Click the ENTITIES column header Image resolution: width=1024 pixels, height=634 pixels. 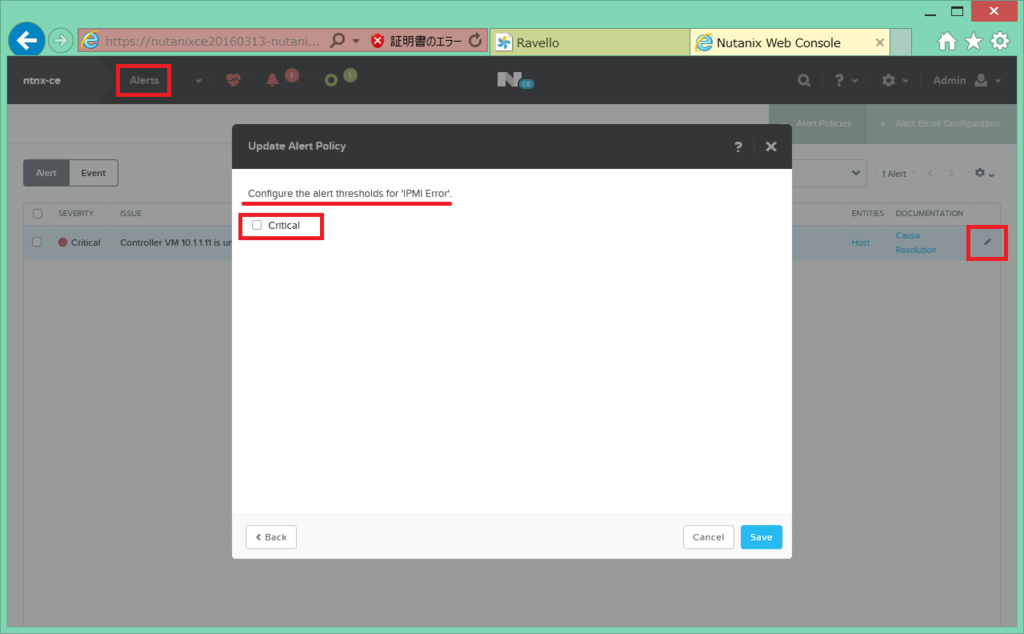[x=867, y=214]
